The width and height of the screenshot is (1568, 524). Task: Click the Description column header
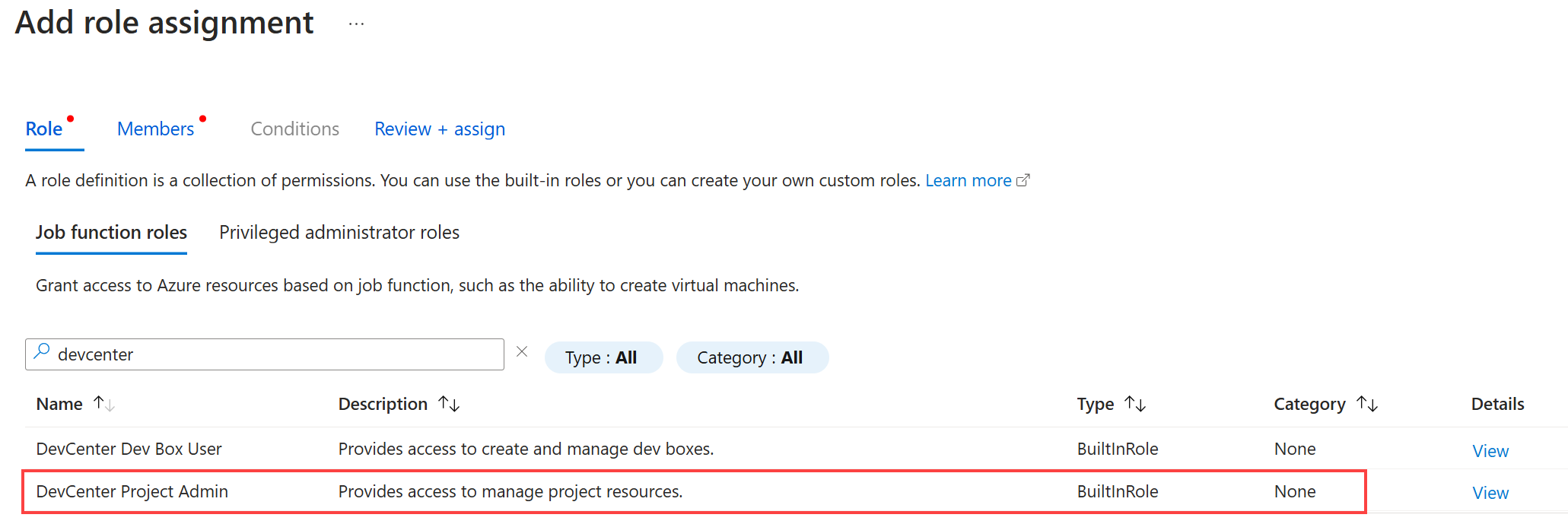pyautogui.click(x=383, y=404)
